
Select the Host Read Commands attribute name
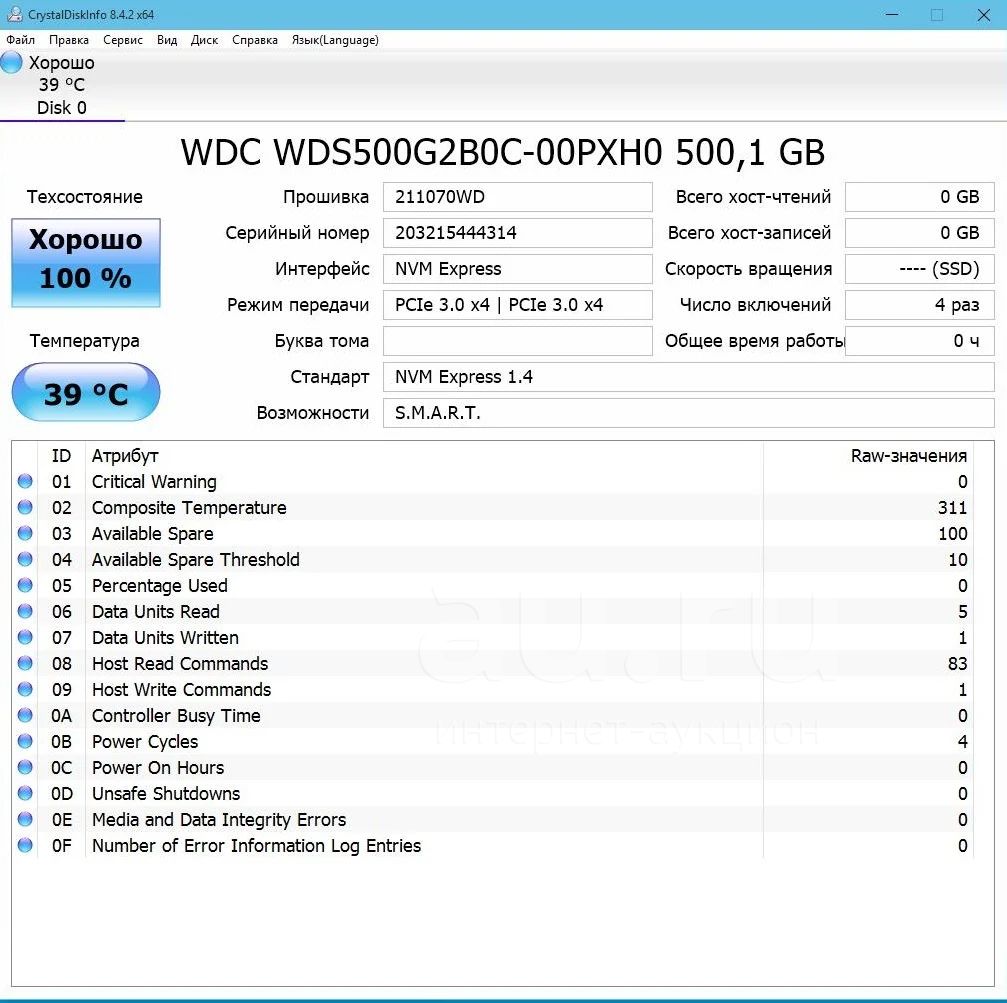[180, 664]
